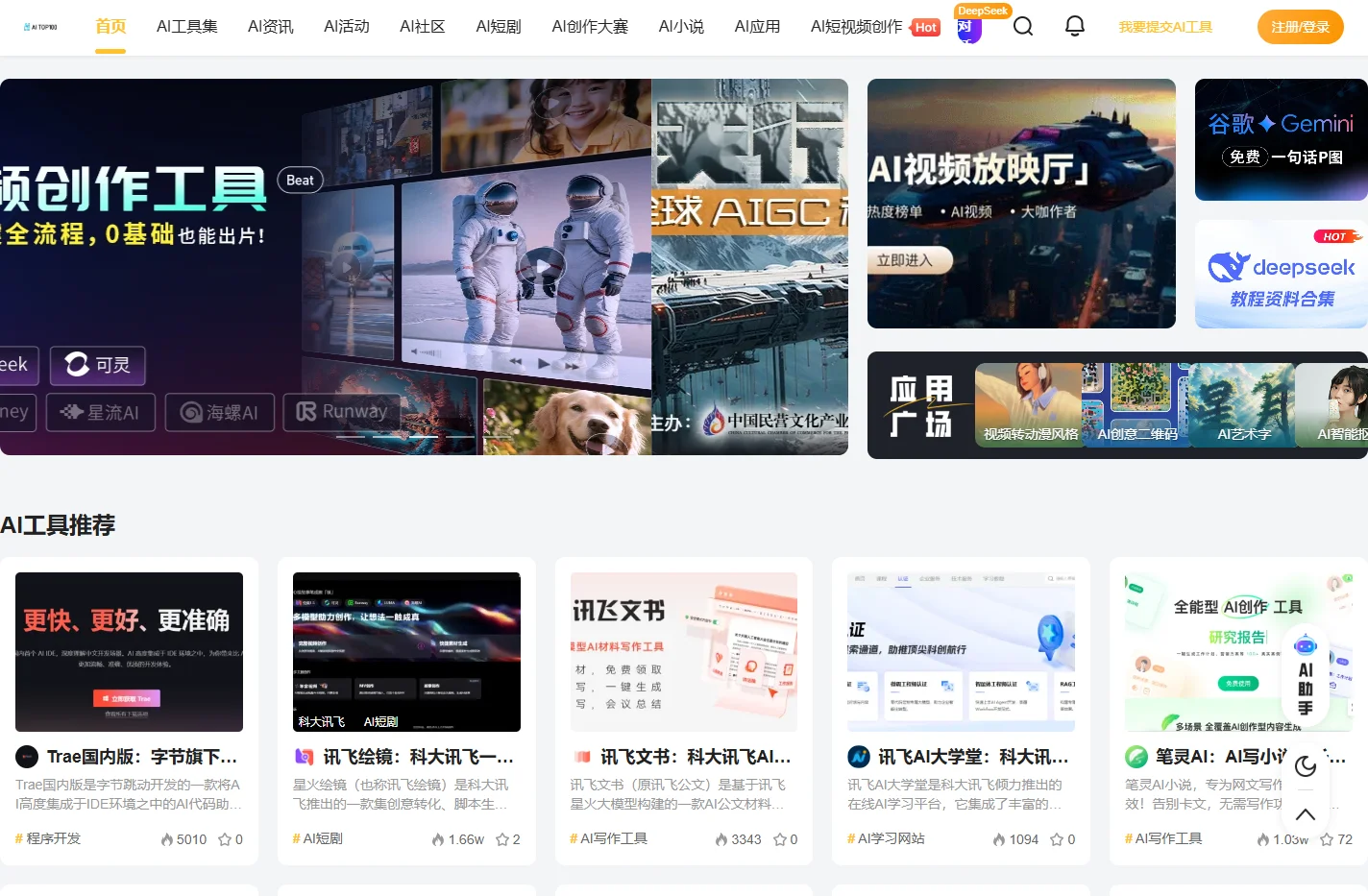
Task: Click the Beat badge in banner
Action: [x=300, y=180]
